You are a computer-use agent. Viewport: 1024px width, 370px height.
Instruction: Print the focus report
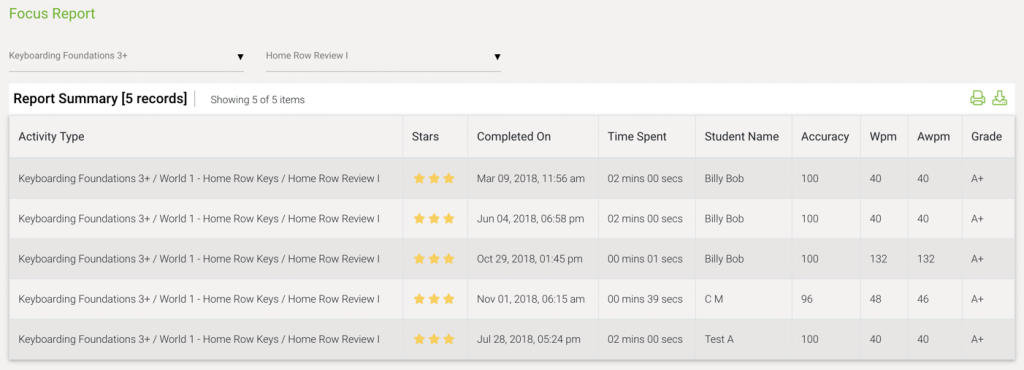click(977, 99)
